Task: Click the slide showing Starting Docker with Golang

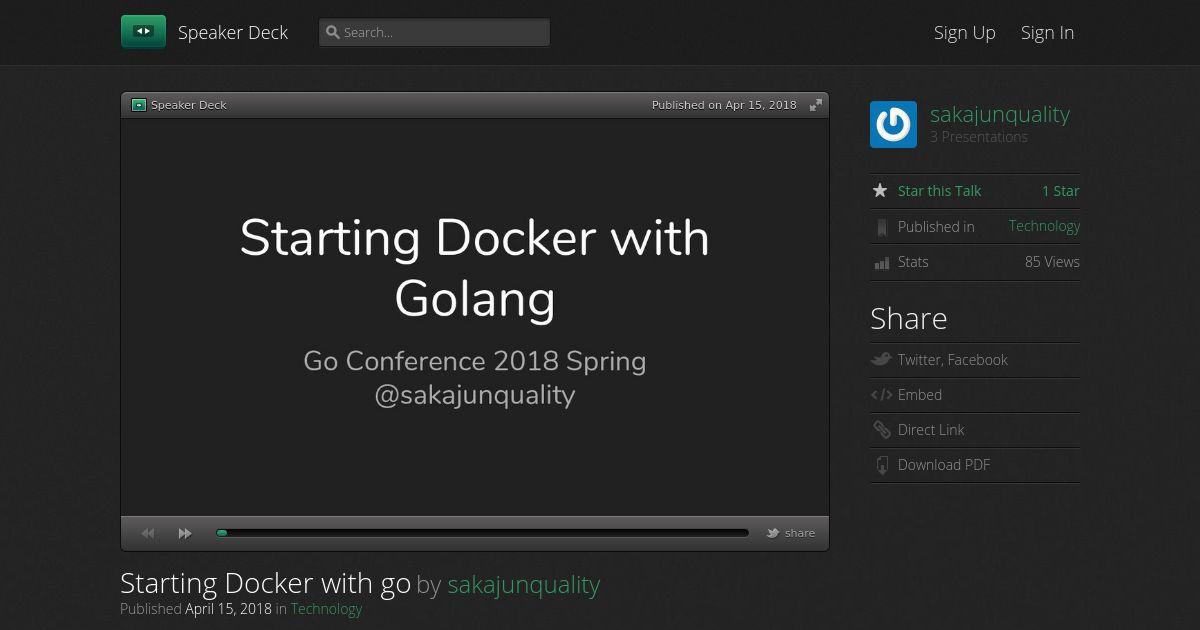Action: tap(475, 316)
